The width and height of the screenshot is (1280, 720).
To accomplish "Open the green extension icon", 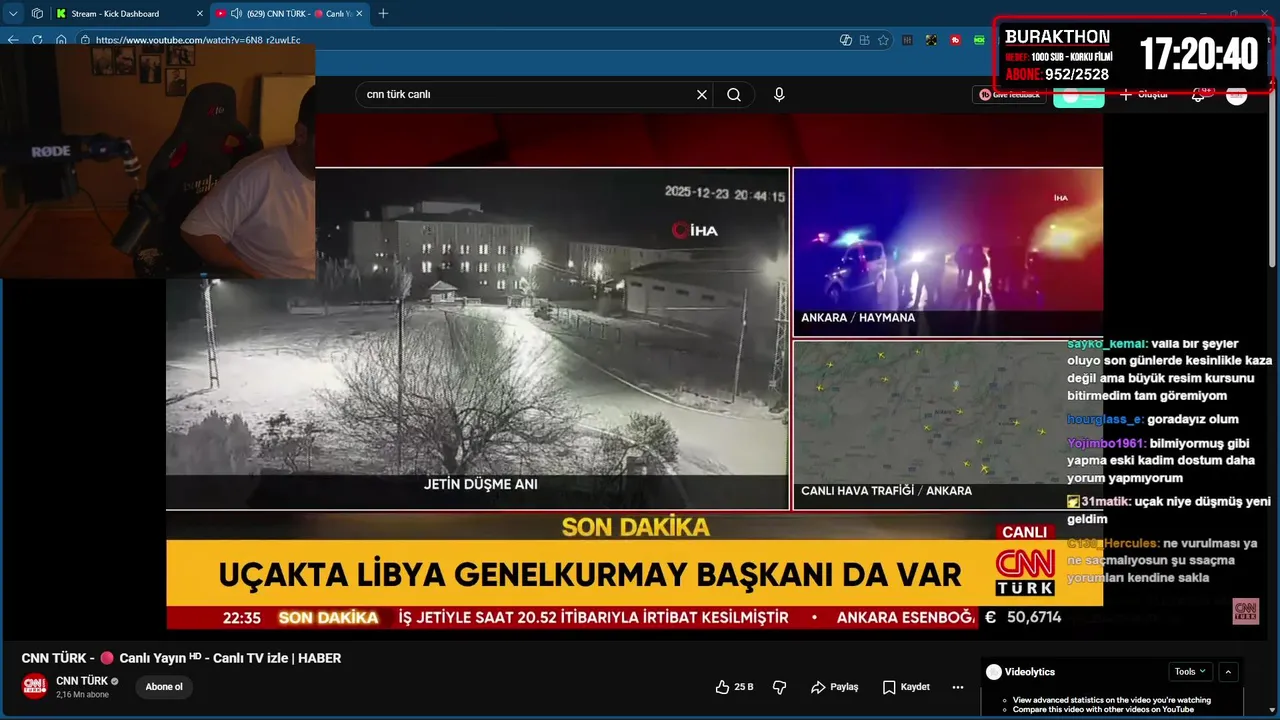I will tap(980, 40).
